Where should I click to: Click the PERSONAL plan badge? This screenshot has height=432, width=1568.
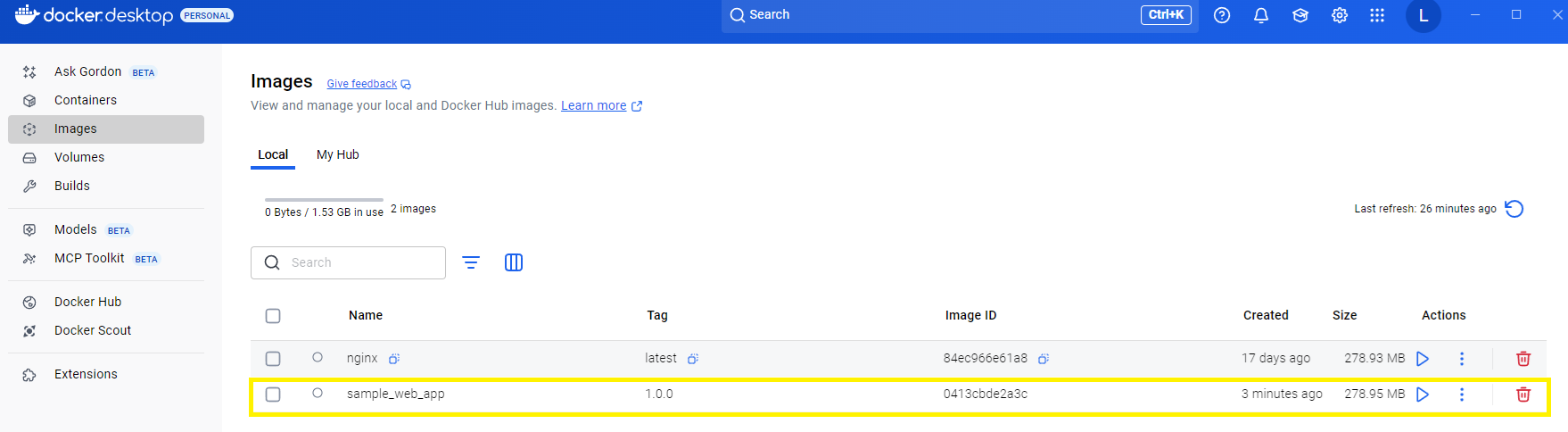pos(207,15)
